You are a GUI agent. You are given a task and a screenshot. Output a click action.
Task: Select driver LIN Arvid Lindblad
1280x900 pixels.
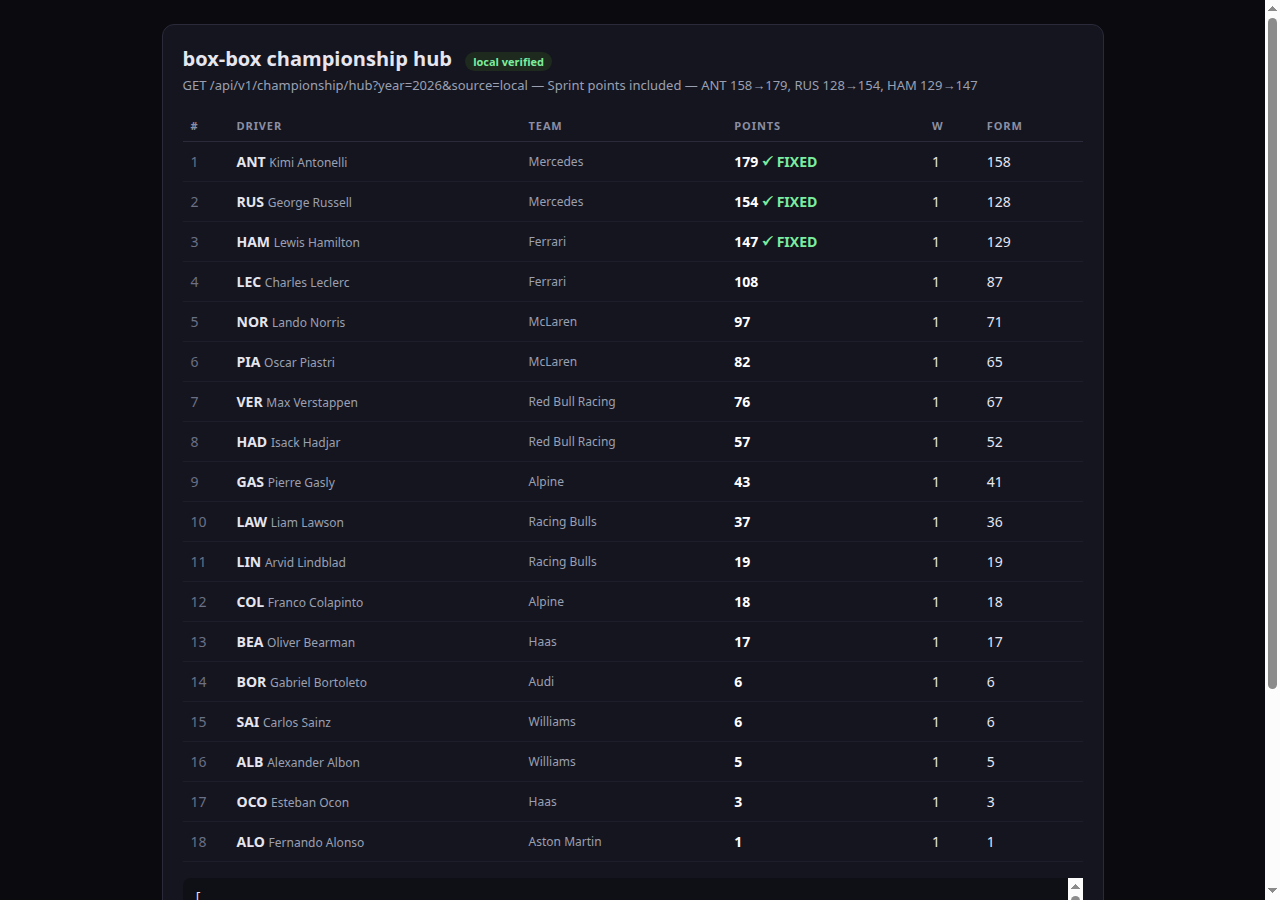(x=291, y=562)
